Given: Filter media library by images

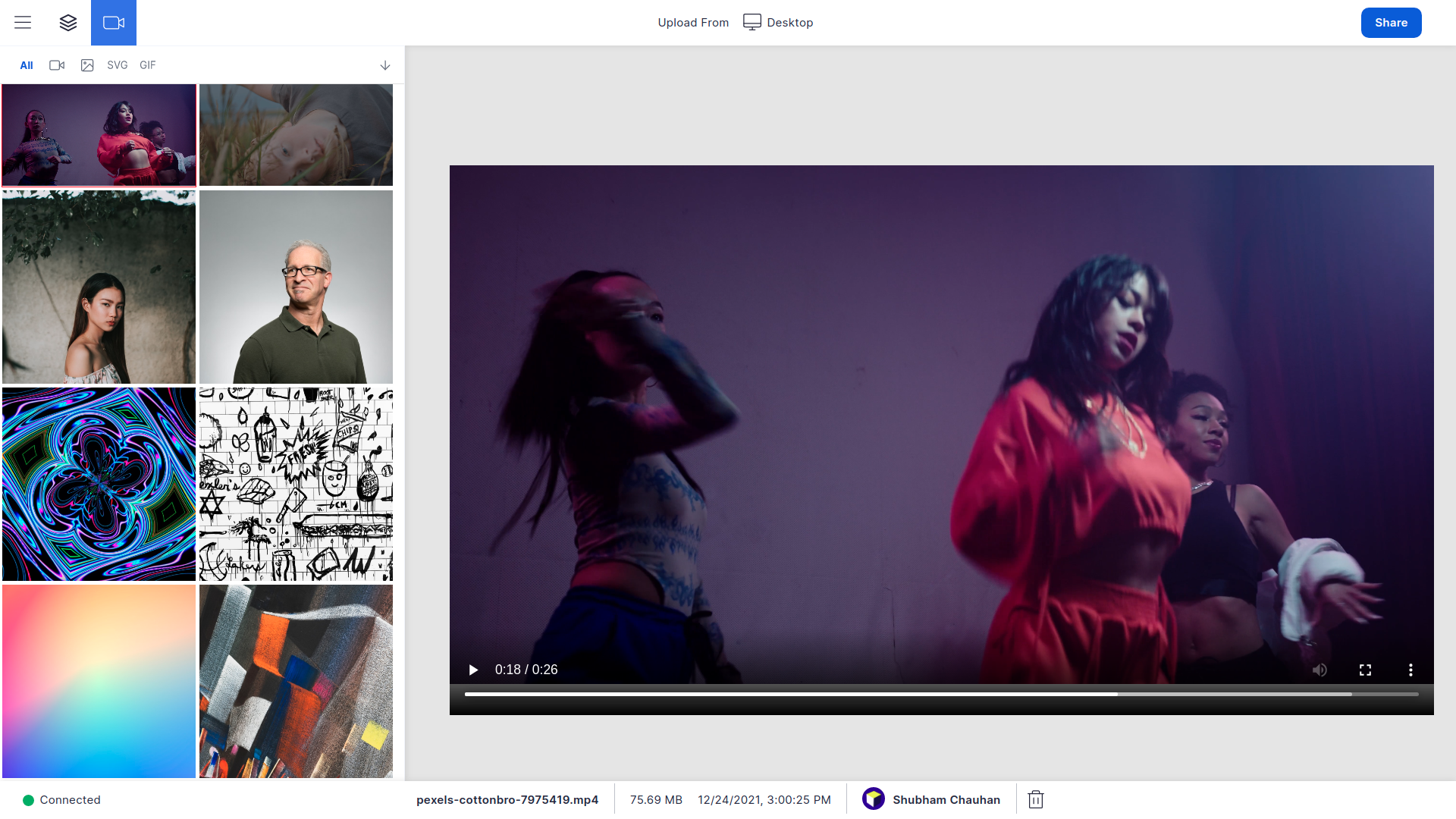Looking at the screenshot, I should (x=87, y=65).
